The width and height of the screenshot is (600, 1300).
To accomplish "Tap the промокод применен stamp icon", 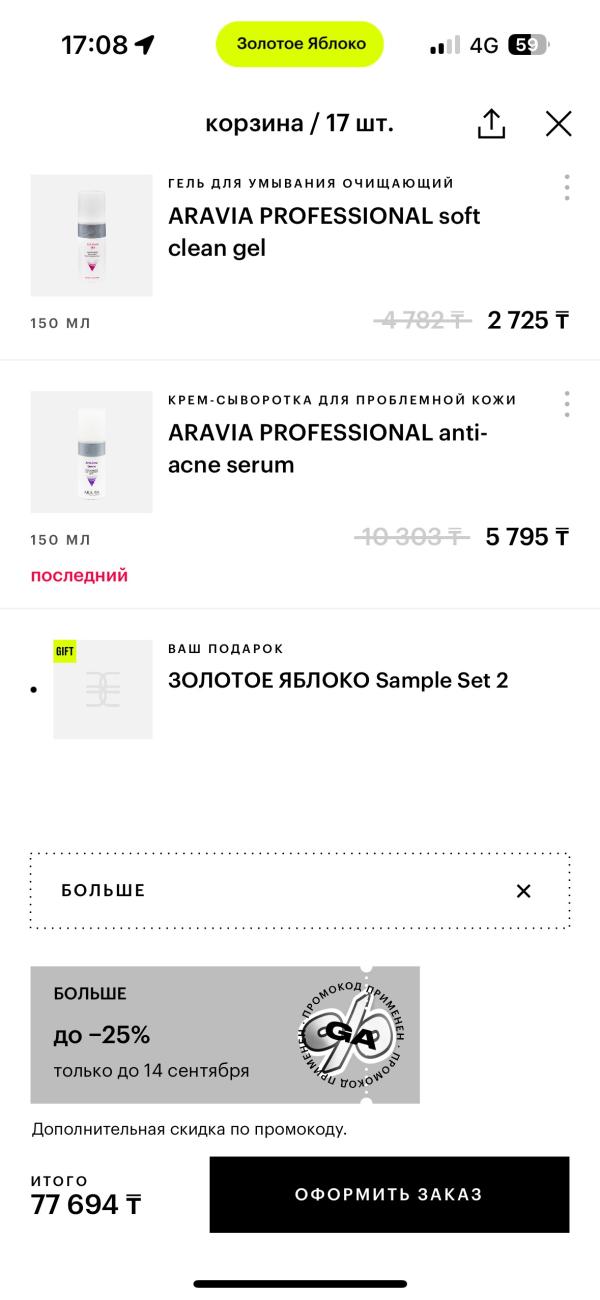I will (x=353, y=1035).
